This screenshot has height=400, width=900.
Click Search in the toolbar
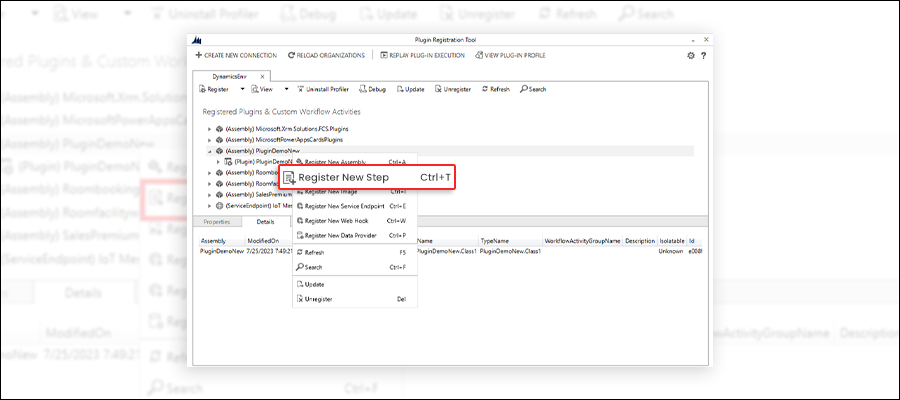coord(533,90)
